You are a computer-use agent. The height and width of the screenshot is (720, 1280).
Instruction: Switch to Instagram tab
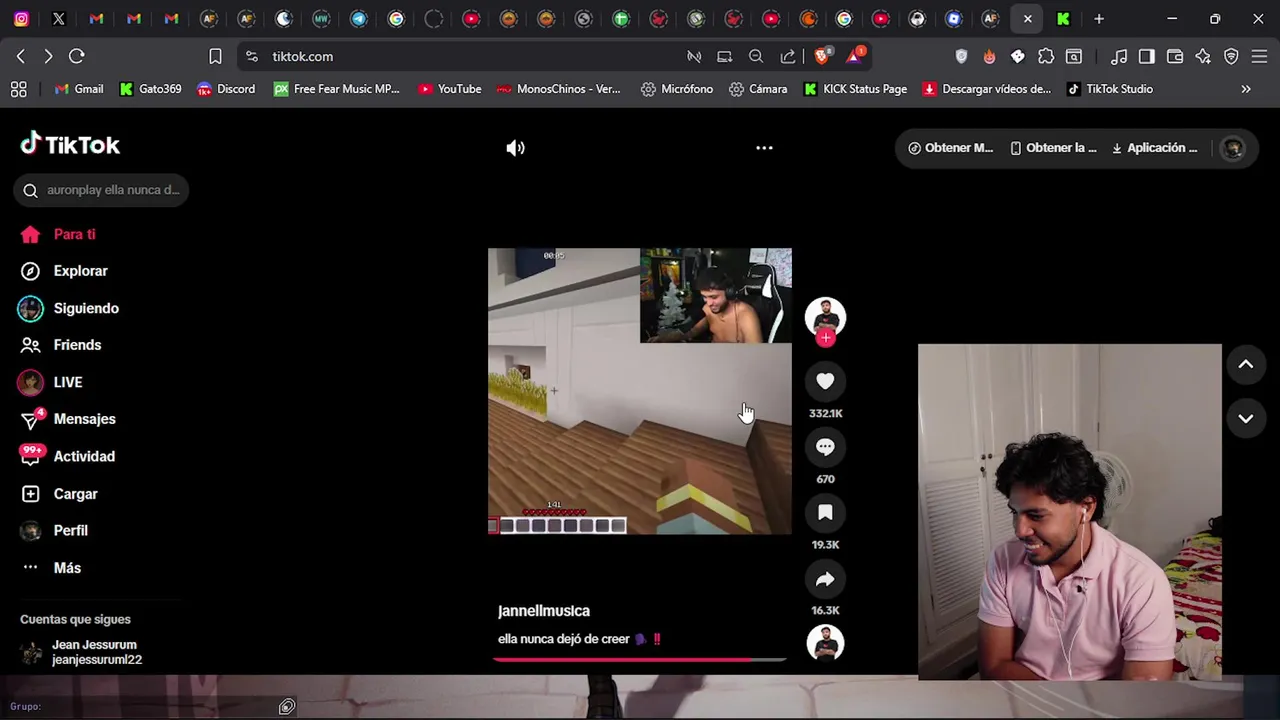point(21,19)
